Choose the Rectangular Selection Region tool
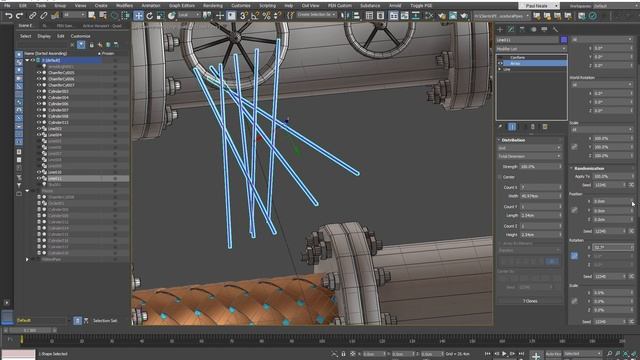The height and width of the screenshot is (360, 640). tap(114, 16)
